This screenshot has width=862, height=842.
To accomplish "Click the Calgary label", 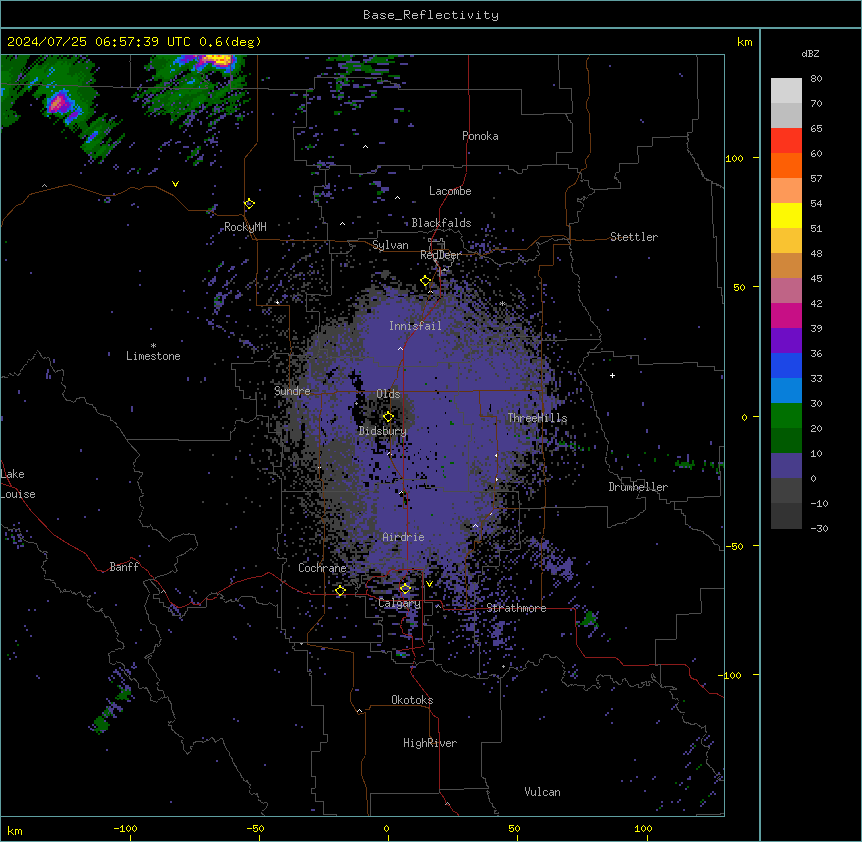I will pos(399,603).
